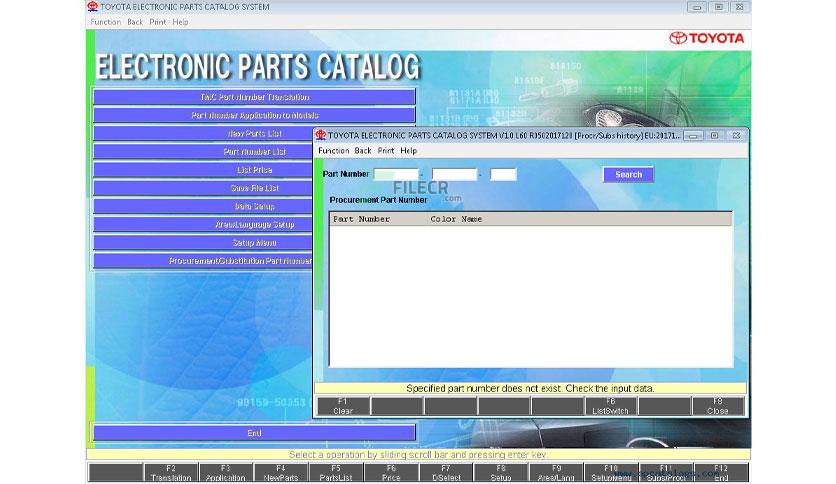This screenshot has width=836, height=484.
Task: Open the Setup Menu option
Action: pos(203,243)
